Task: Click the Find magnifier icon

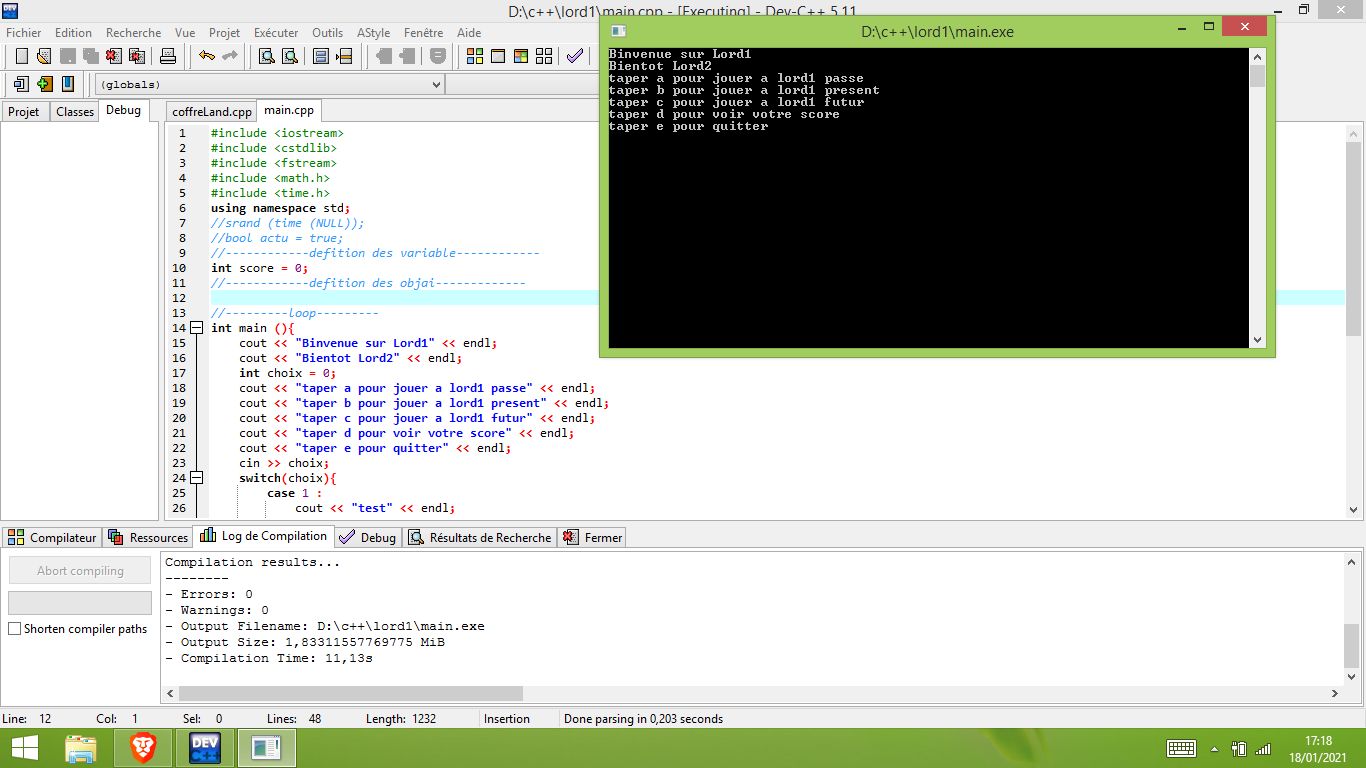Action: [x=267, y=56]
